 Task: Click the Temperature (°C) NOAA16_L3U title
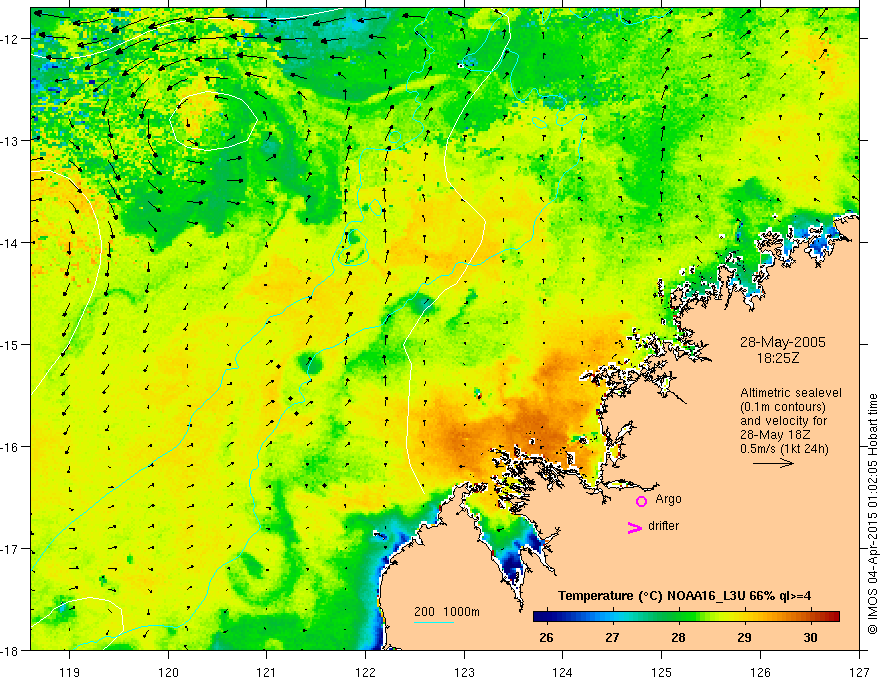click(x=684, y=596)
